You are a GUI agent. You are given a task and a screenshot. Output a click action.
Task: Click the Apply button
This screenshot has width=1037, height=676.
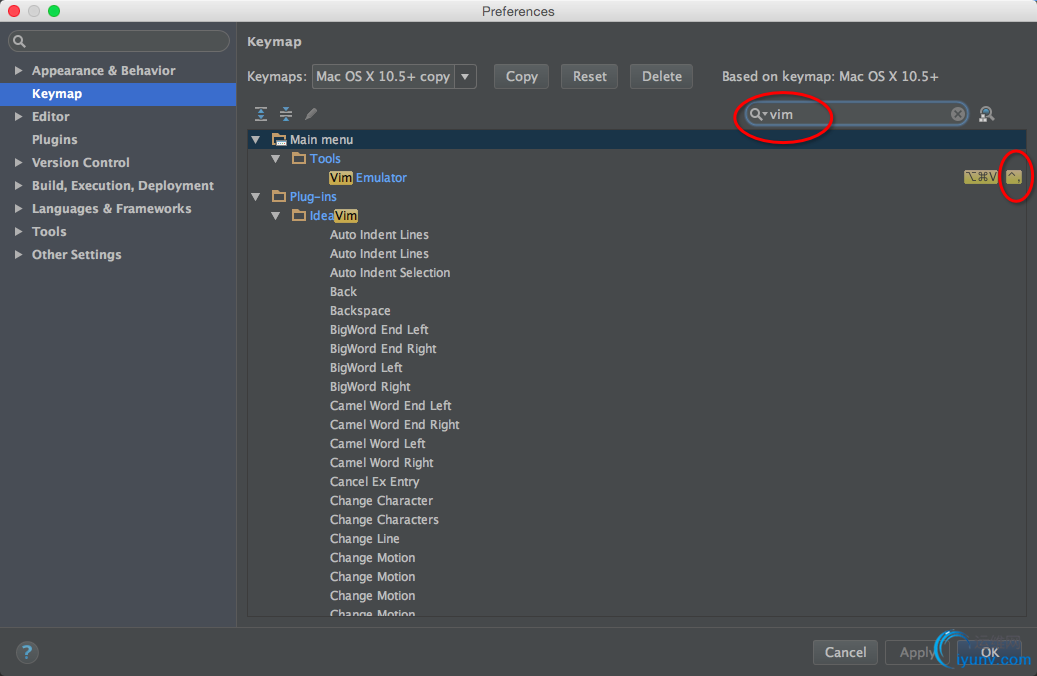click(917, 652)
